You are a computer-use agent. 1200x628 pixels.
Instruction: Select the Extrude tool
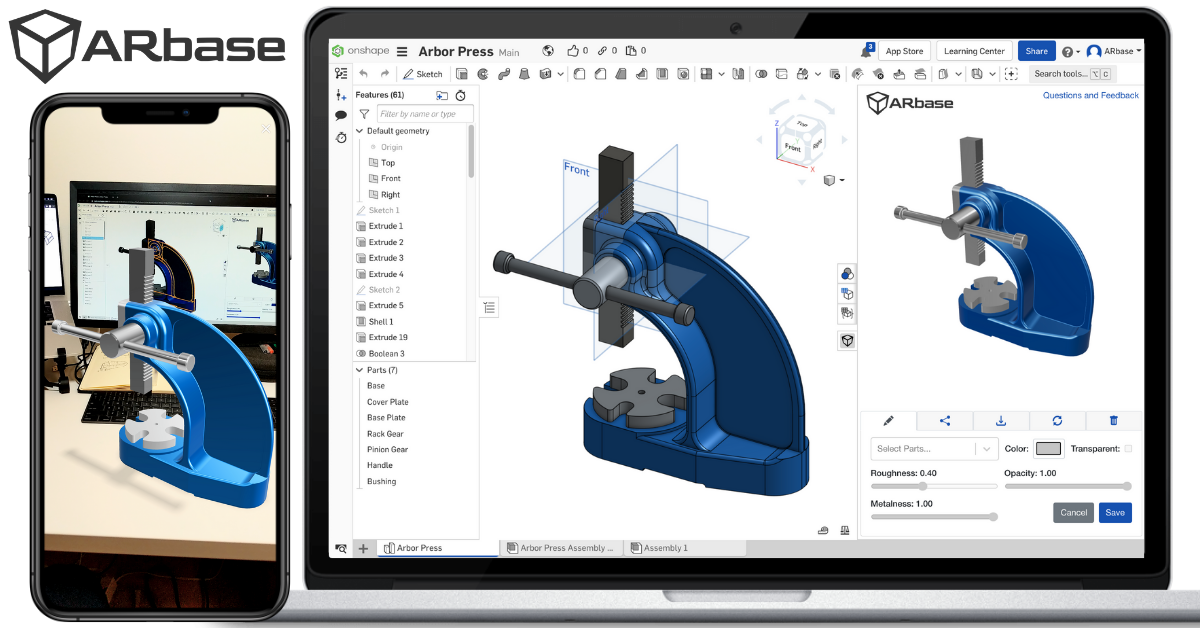pos(461,73)
